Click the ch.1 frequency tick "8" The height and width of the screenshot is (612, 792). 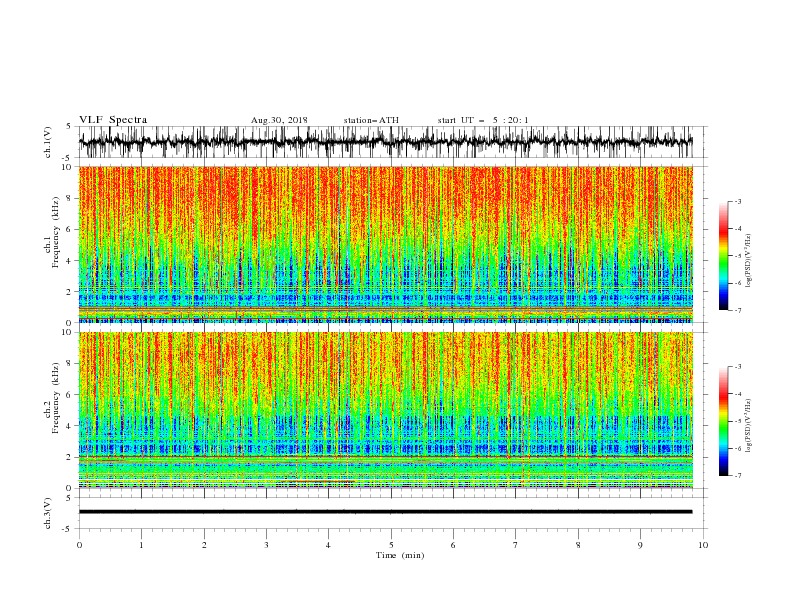(x=70, y=198)
